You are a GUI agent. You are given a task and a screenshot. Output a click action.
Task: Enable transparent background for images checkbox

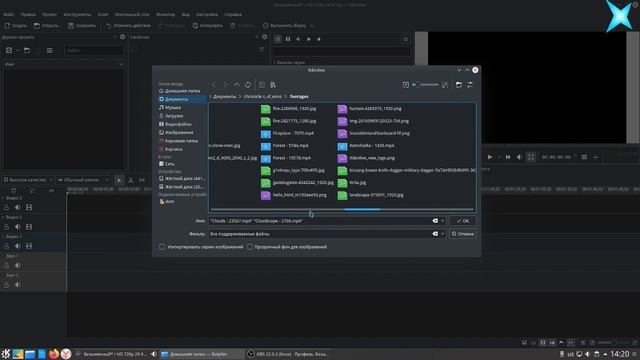250,247
